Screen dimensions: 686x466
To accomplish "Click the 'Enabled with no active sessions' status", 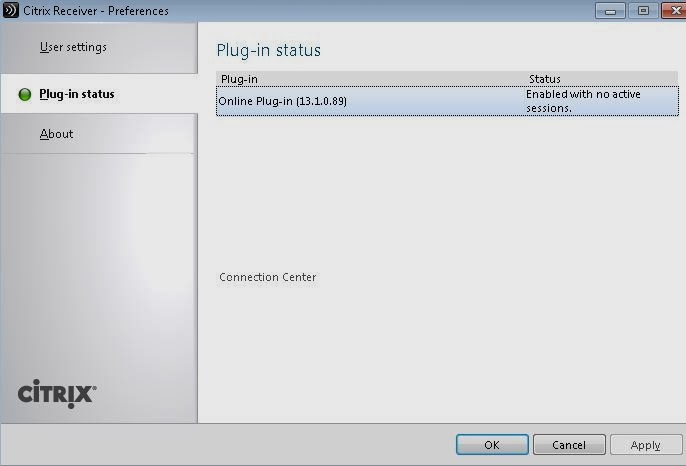I will [583, 101].
